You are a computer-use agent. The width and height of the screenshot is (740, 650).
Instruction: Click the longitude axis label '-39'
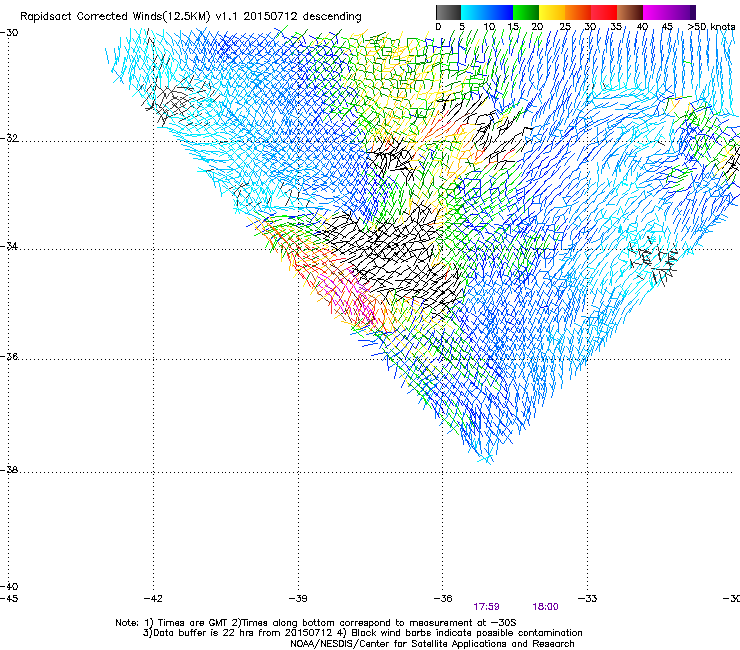point(298,599)
